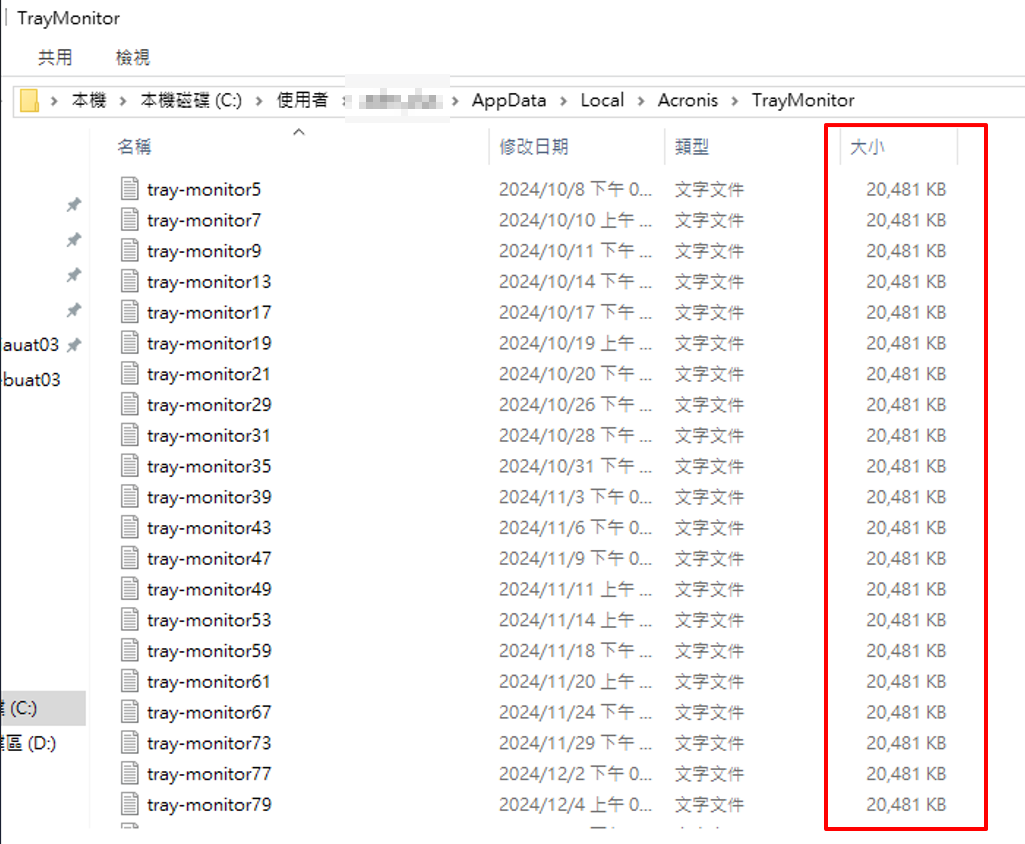Click the tray-monitor79 file icon
The image size is (1025, 844).
(x=129, y=803)
